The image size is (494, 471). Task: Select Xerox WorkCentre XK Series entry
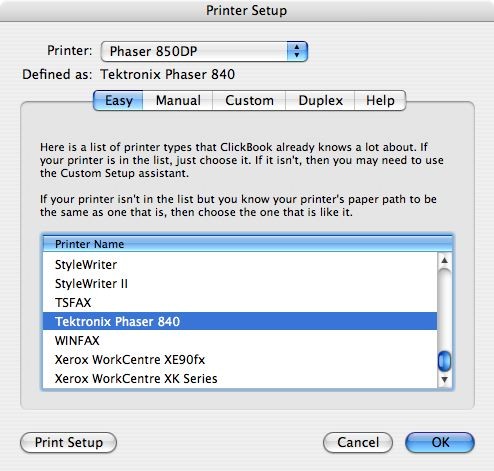click(x=240, y=379)
